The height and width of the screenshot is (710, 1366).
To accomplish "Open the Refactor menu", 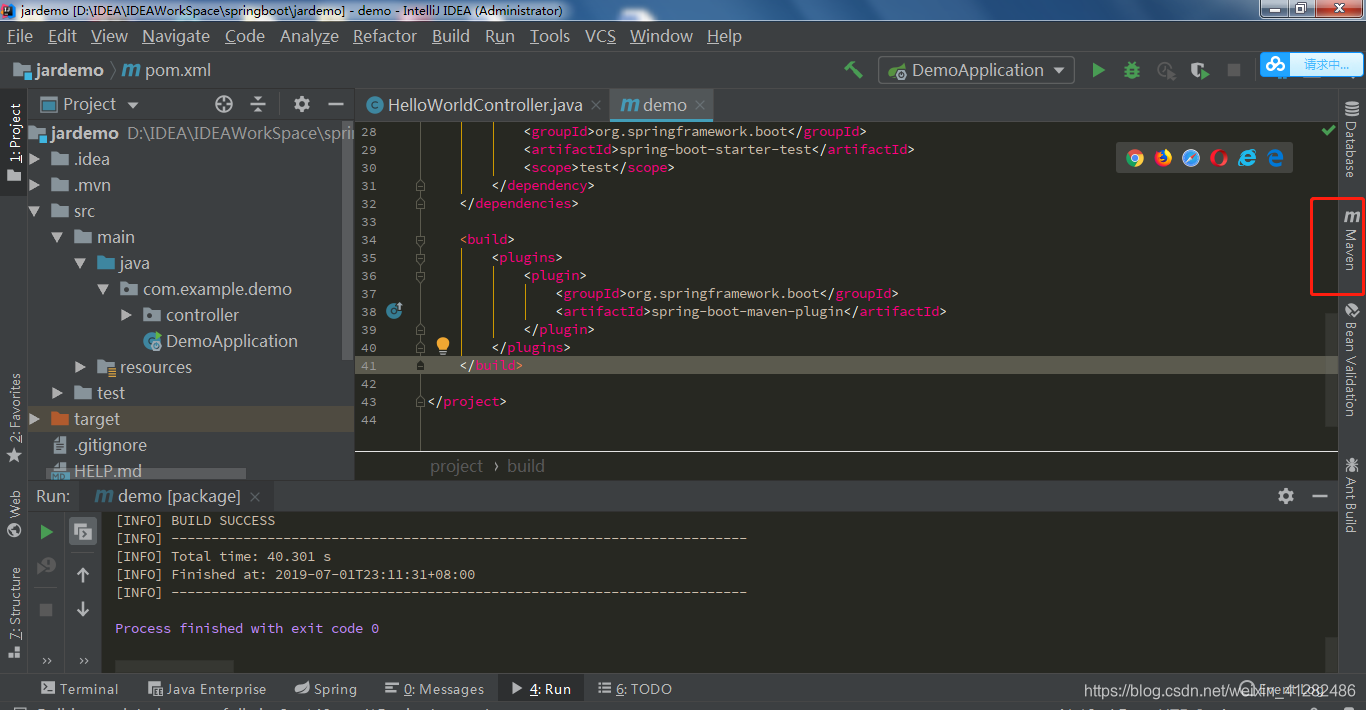I will pos(384,36).
